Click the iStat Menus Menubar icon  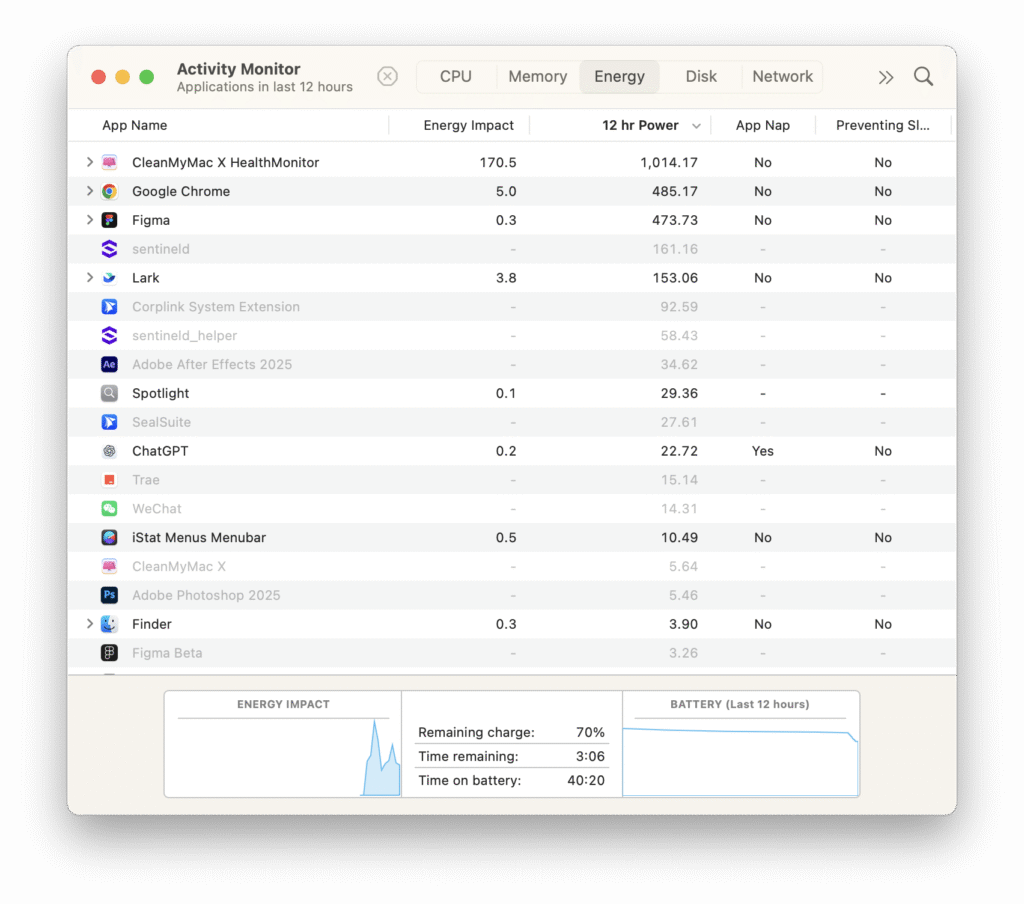click(x=109, y=538)
